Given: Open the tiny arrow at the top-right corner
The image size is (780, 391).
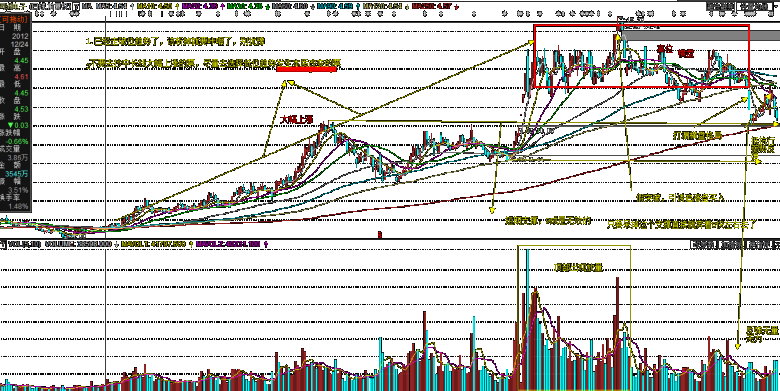Looking at the screenshot, I should pos(776,6).
